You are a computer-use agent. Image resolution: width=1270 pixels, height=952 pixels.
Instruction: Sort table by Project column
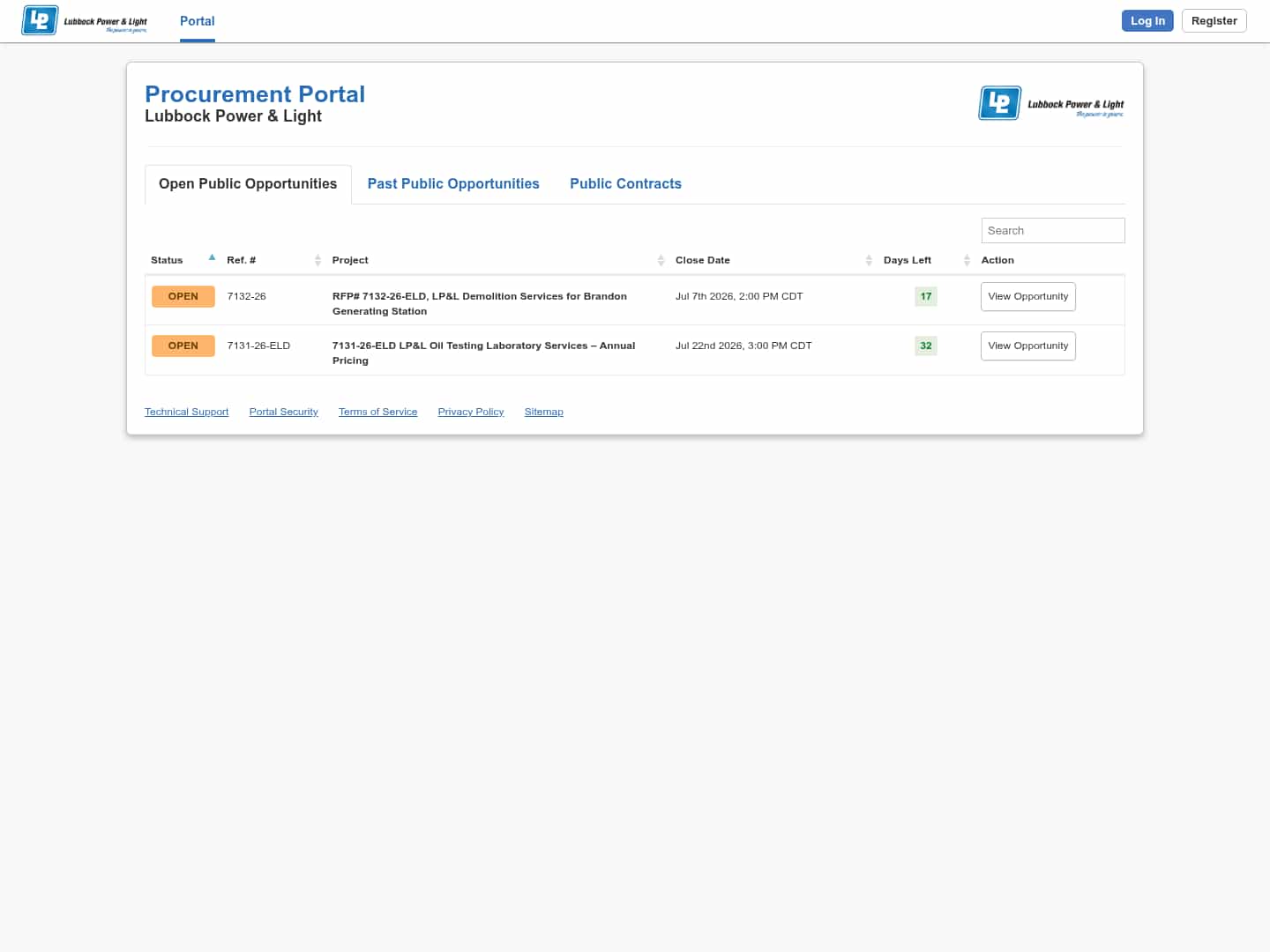tap(498, 260)
